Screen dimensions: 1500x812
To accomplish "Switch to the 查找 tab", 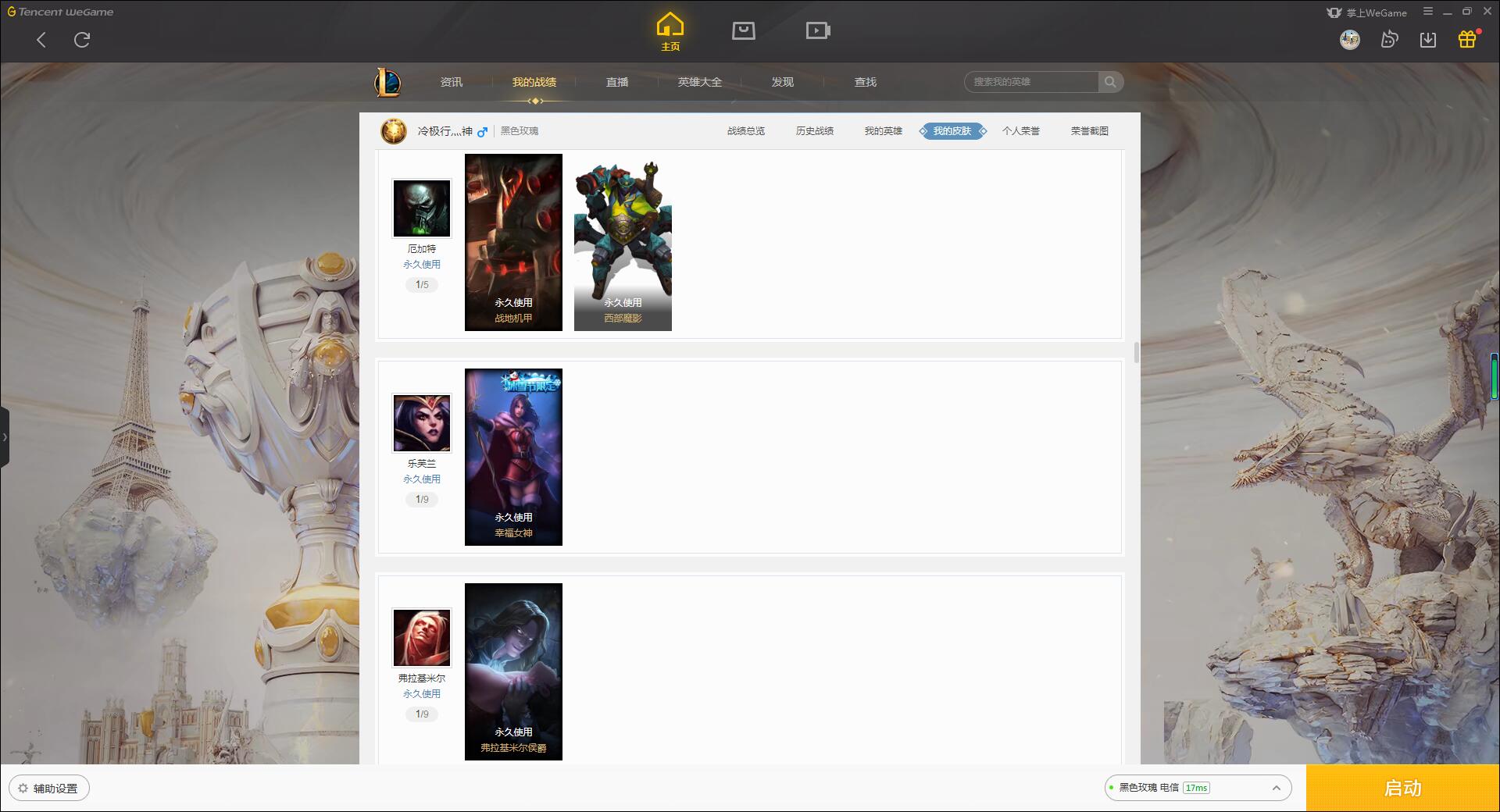I will tap(866, 82).
